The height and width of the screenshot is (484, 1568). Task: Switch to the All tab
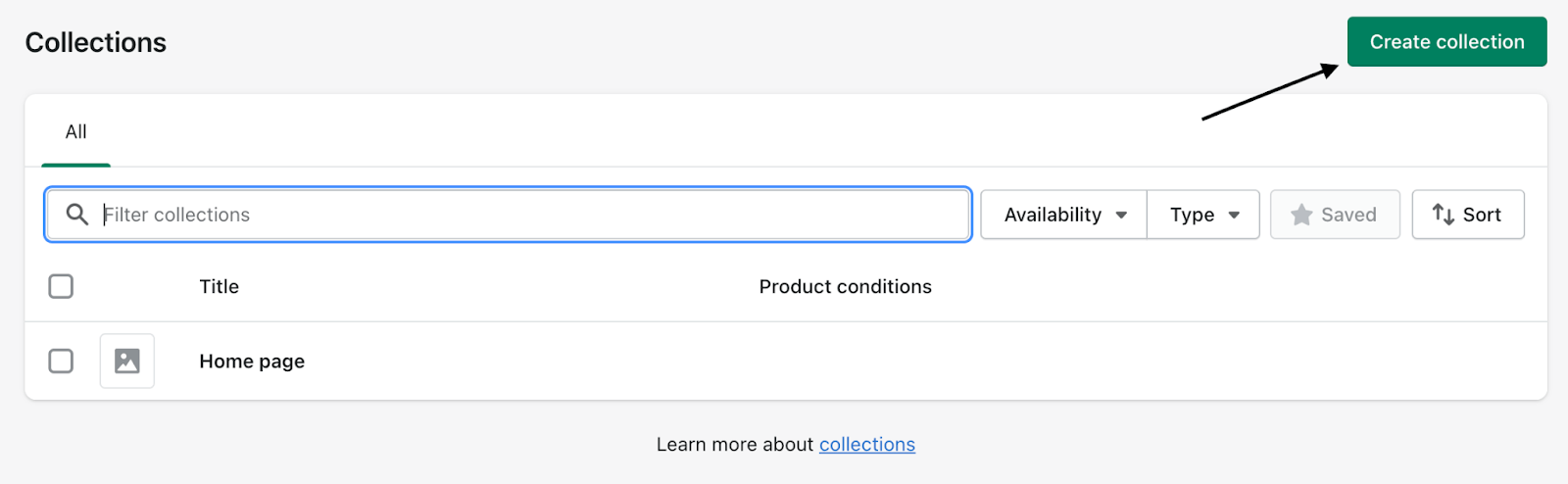coord(75,131)
